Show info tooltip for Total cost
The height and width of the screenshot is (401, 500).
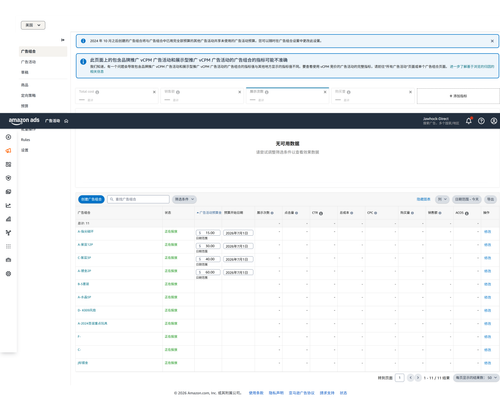click(x=97, y=92)
